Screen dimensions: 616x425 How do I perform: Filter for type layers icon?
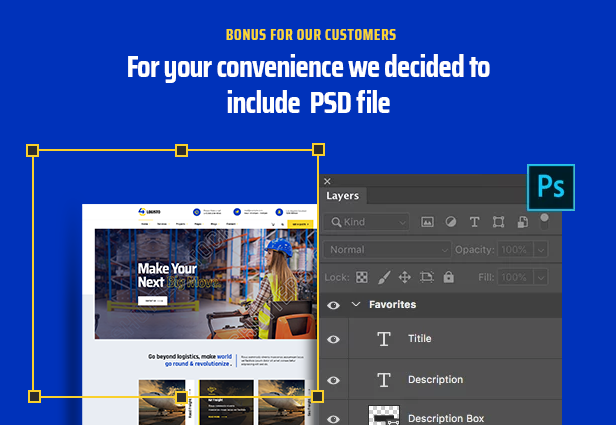[475, 222]
